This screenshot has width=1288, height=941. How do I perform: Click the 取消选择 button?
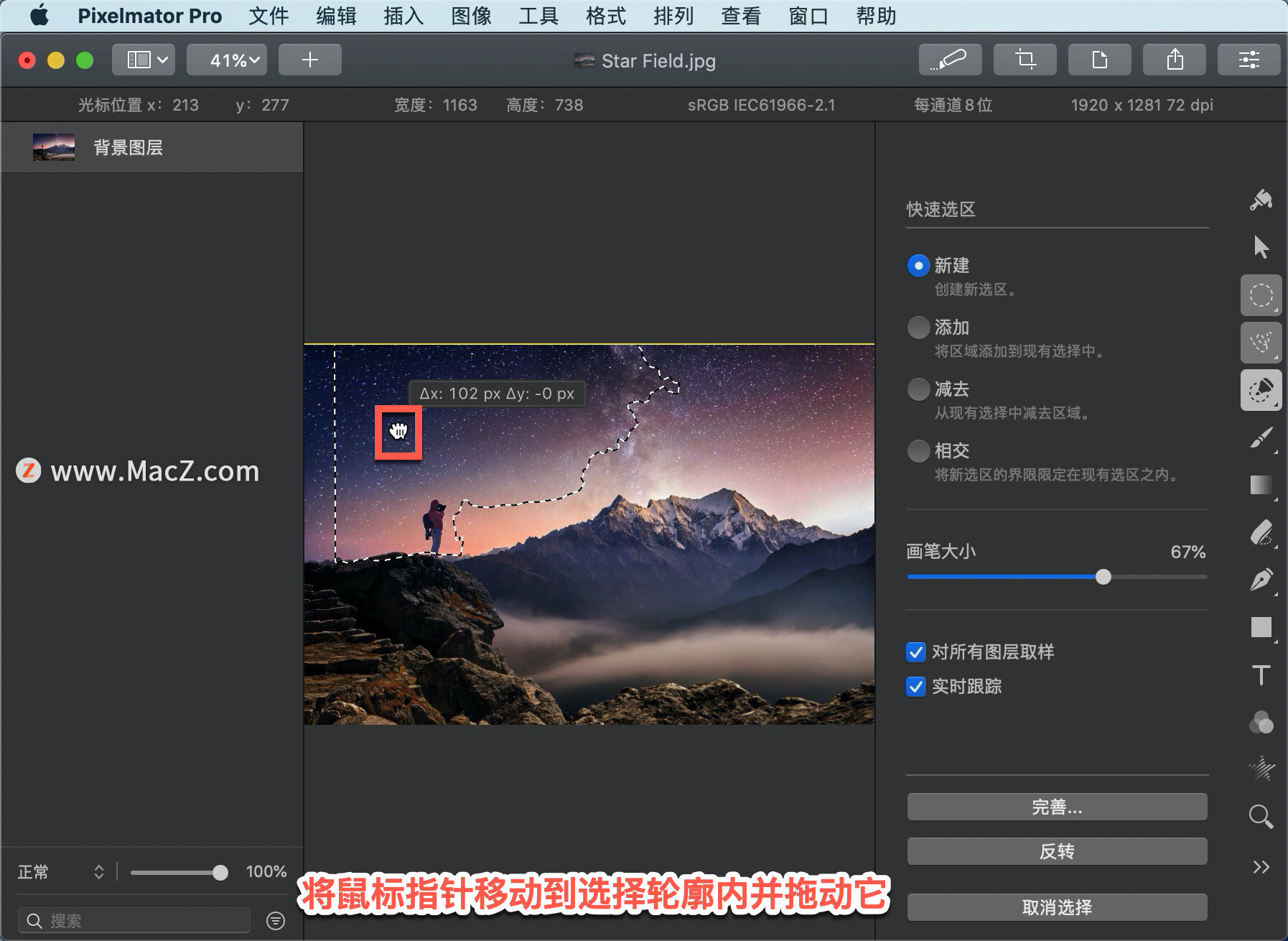tap(1057, 907)
